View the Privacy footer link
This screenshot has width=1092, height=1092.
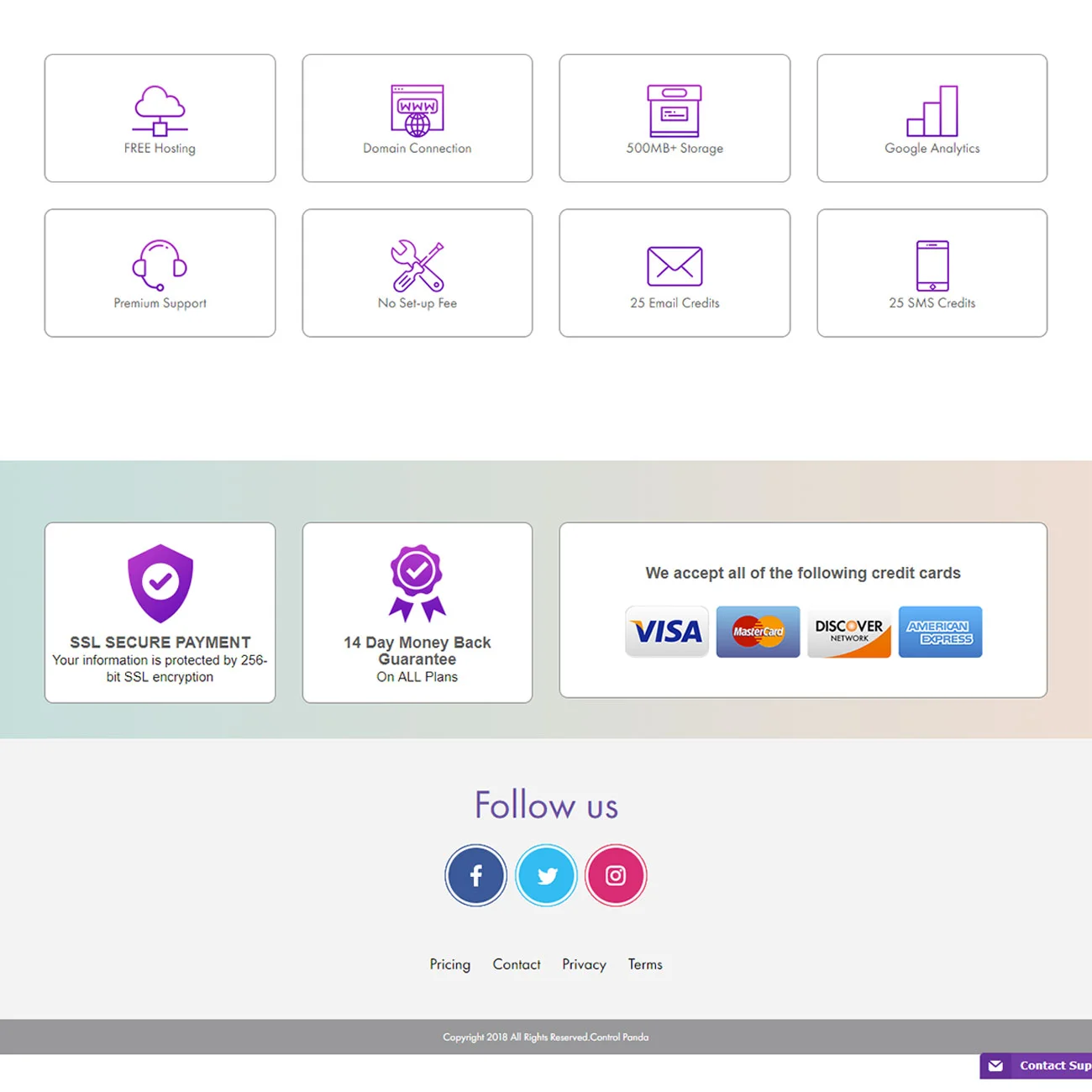point(584,964)
